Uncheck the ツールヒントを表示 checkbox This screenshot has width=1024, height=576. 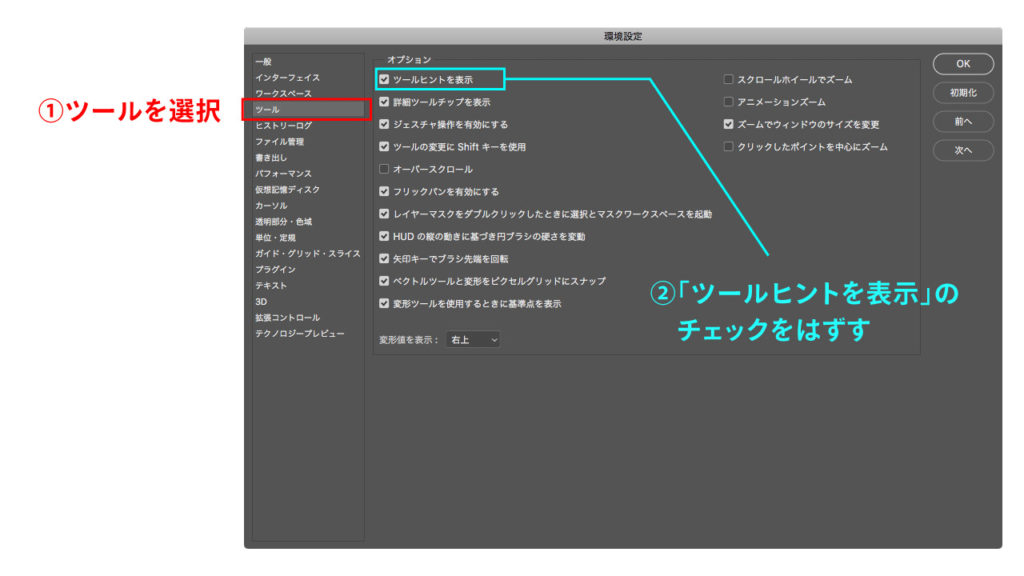385,79
